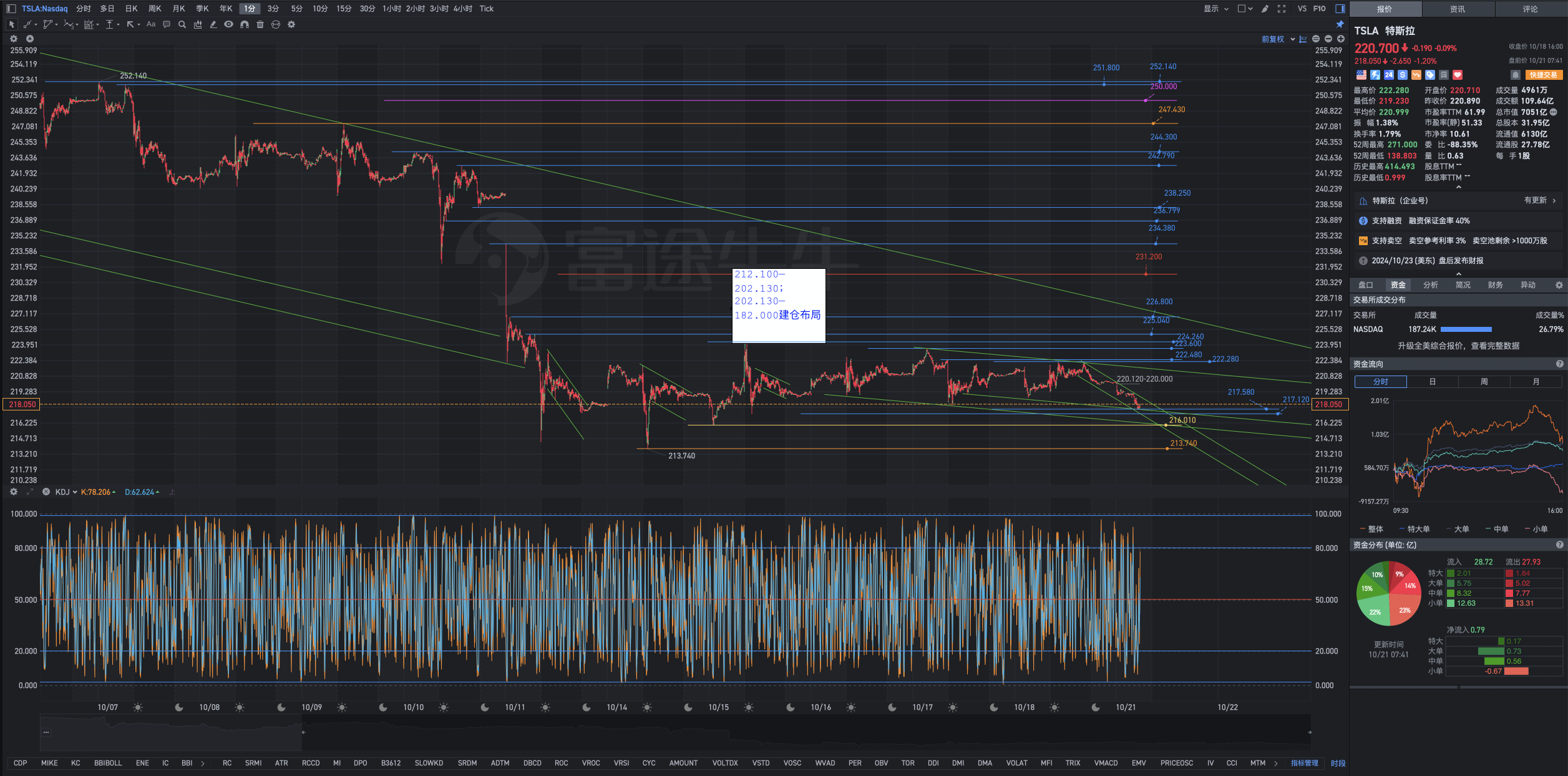The width and height of the screenshot is (1568, 776).
Task: Pin the drawing toolbar
Action: click(x=1340, y=24)
